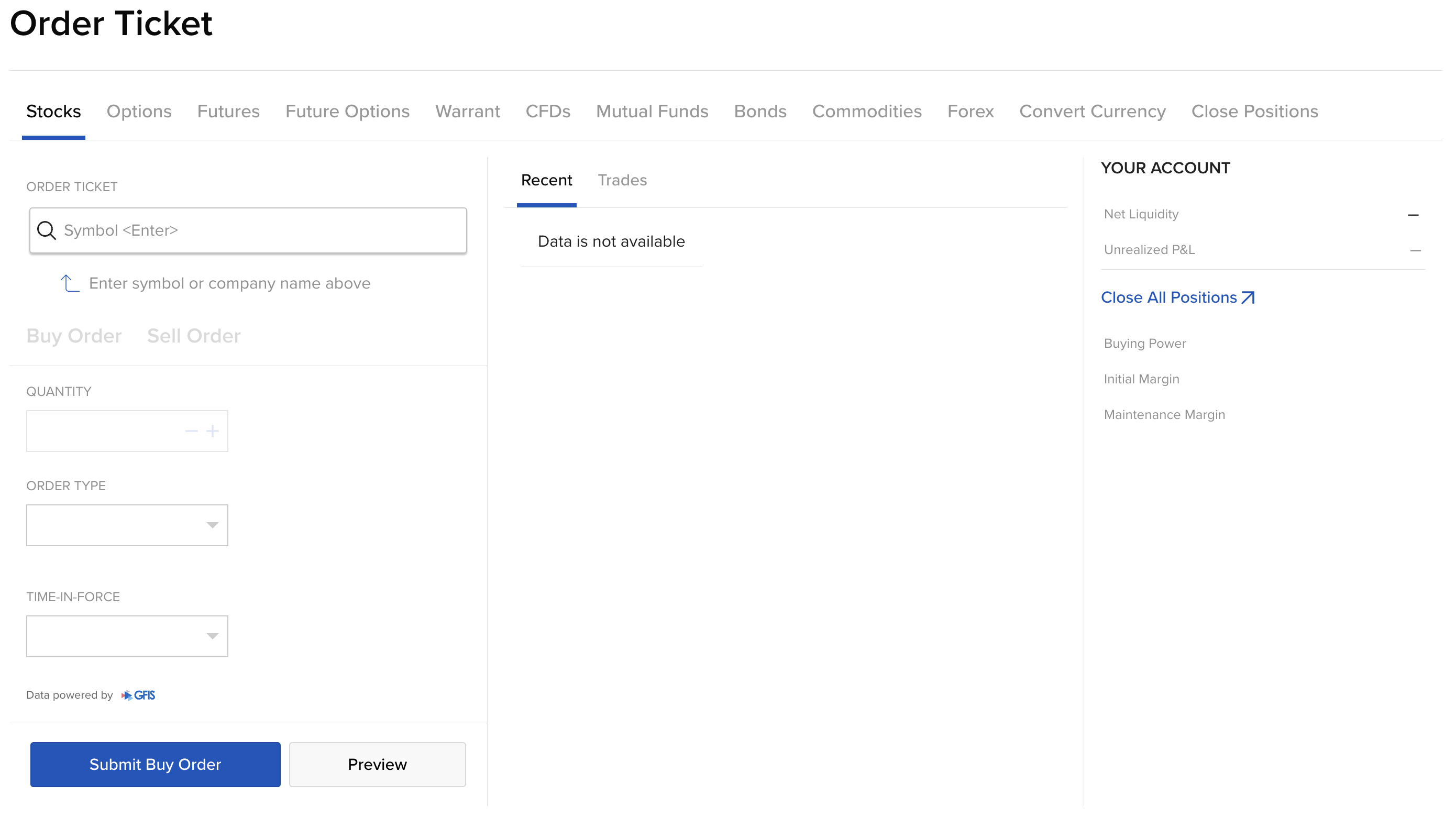
Task: Click the arrow icon beside Close All Positions
Action: point(1248,298)
